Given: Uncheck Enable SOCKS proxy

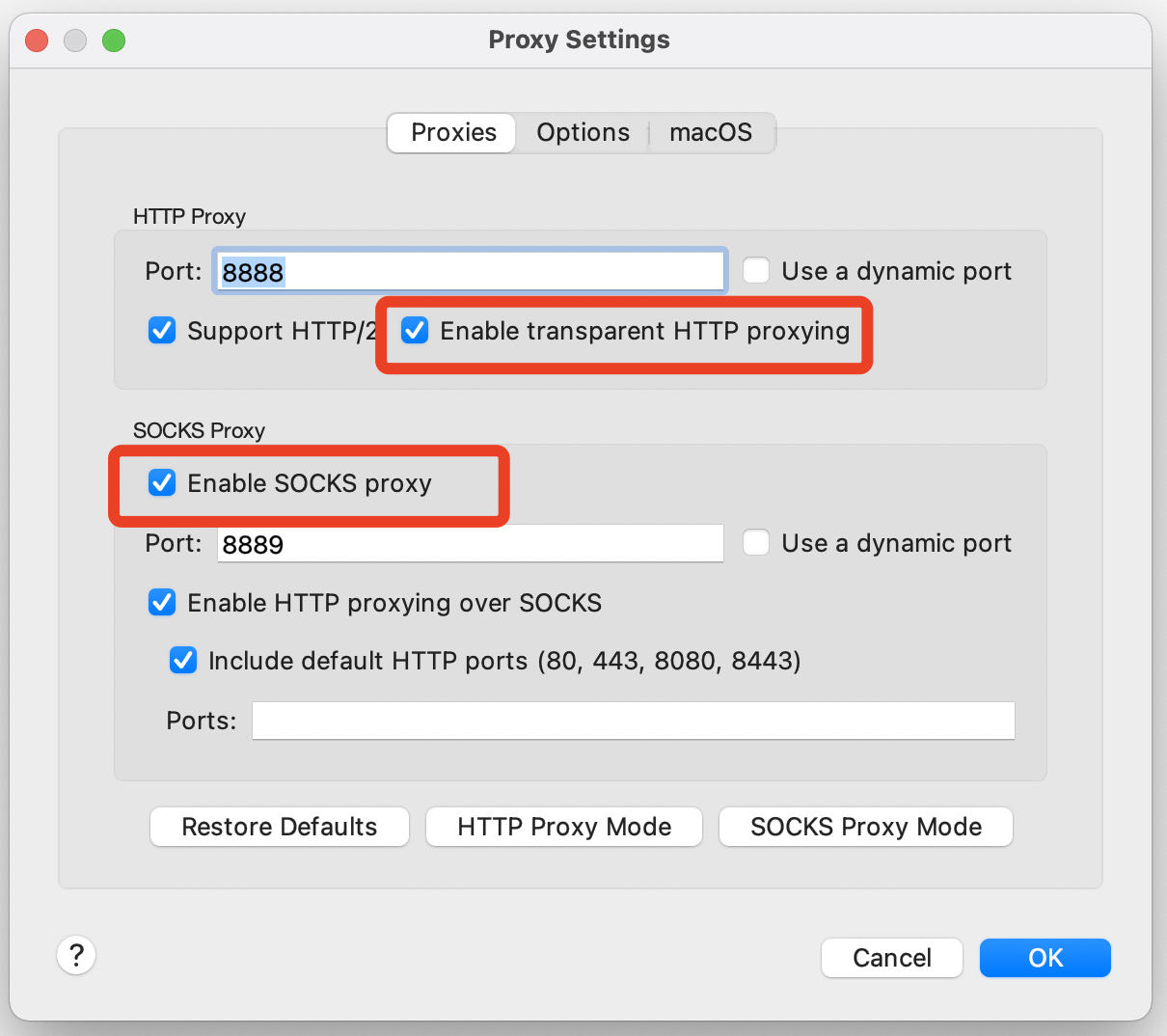Looking at the screenshot, I should pos(162,482).
